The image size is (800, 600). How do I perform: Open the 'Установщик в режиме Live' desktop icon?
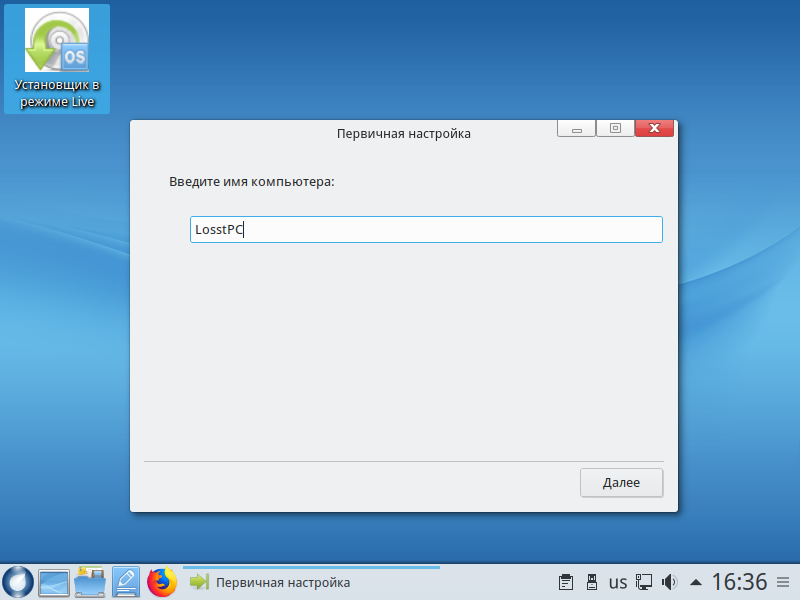[56, 59]
